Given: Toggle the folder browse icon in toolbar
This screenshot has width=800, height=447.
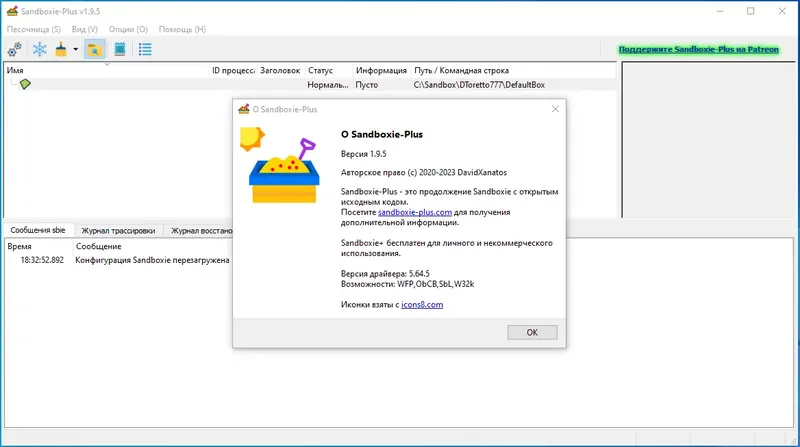Looking at the screenshot, I should pos(94,49).
